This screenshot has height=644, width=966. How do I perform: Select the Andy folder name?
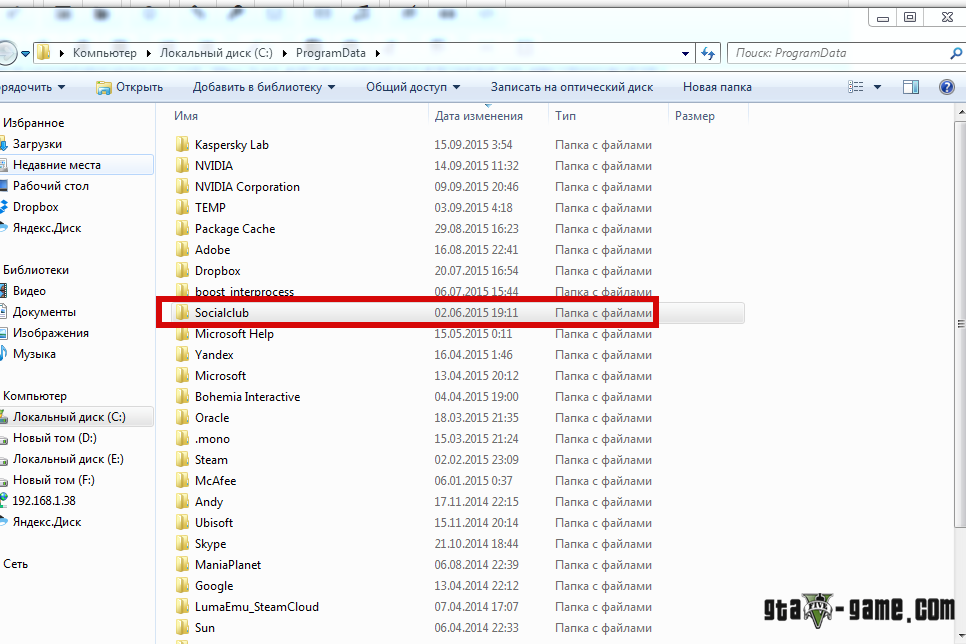[209, 502]
